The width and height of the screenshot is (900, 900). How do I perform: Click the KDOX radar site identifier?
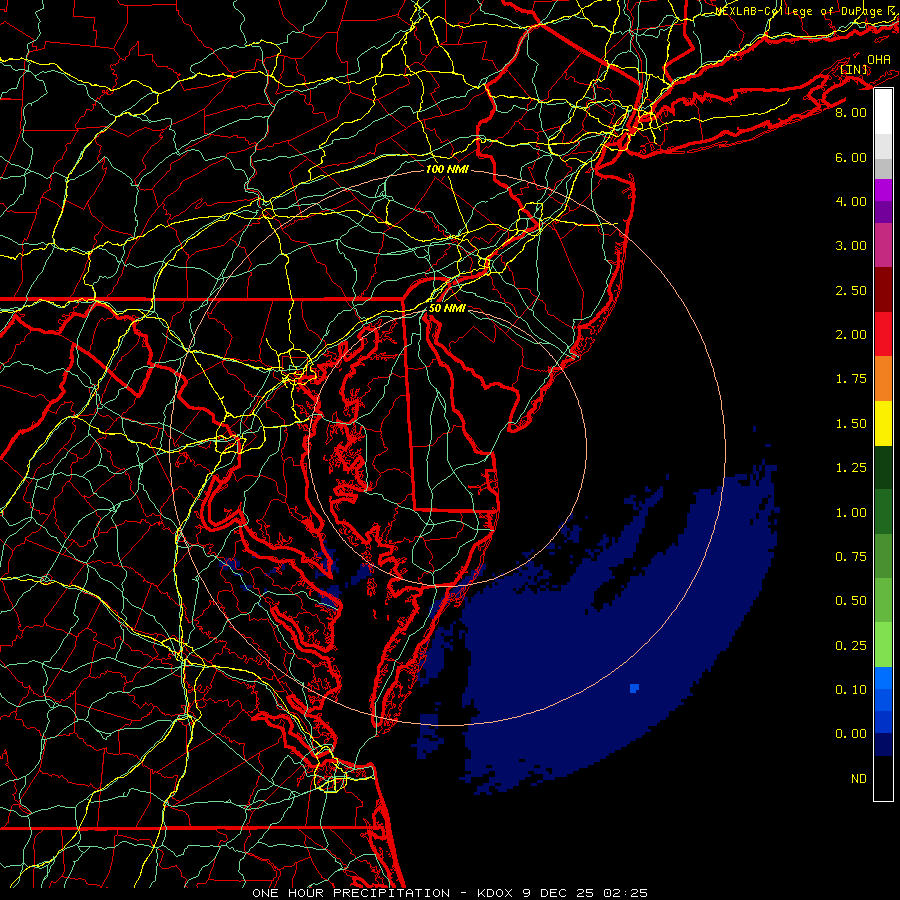point(496,893)
